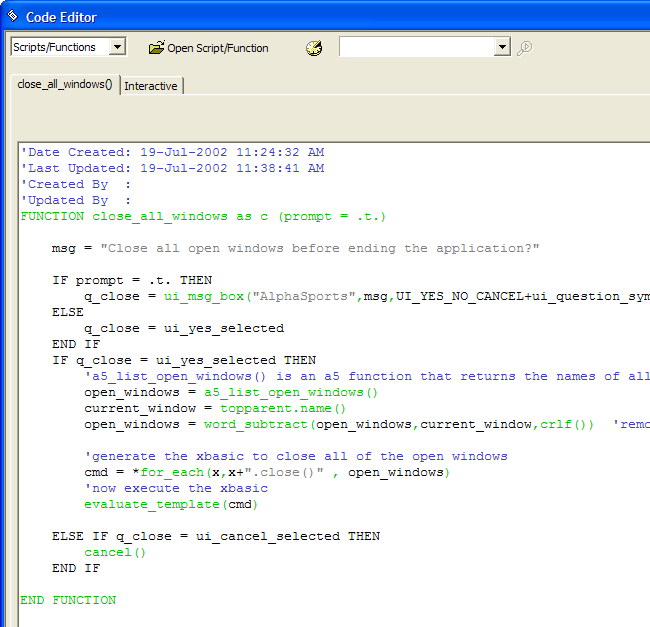Open the Scripts/Functions dropdown arrow

[x=118, y=47]
